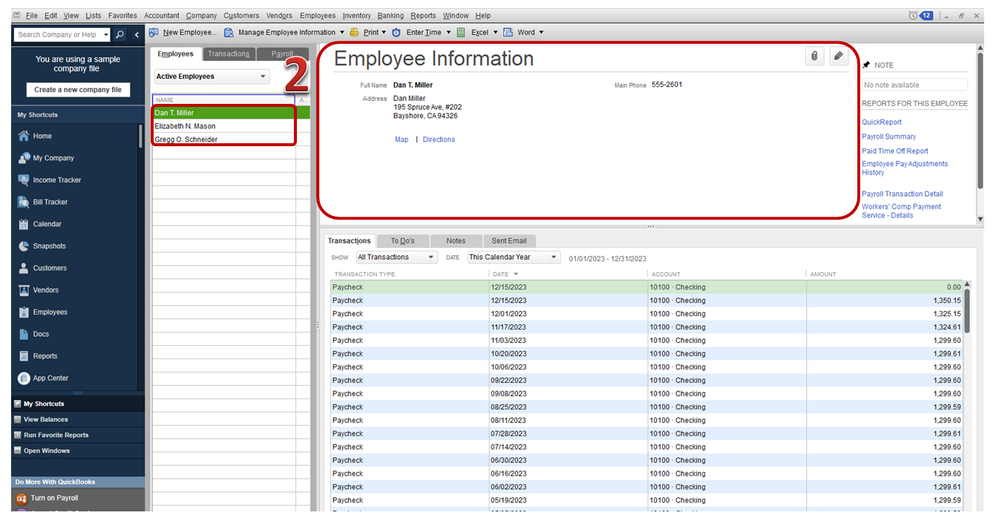Select the 12/01/2023 Paycheck row
Screen dimensions: 999x524
(646, 314)
